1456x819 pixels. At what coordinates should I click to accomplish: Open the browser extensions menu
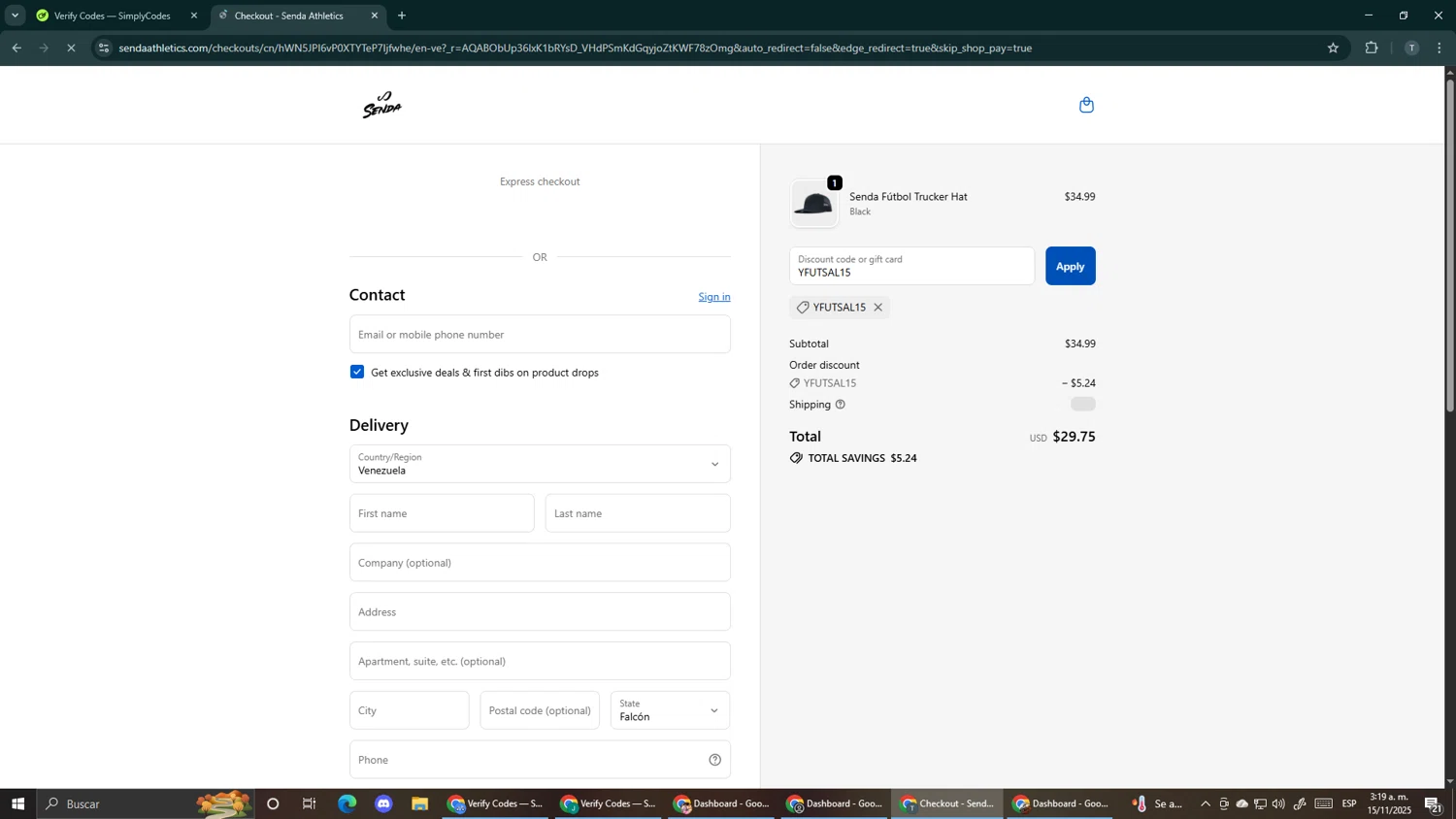(1372, 48)
